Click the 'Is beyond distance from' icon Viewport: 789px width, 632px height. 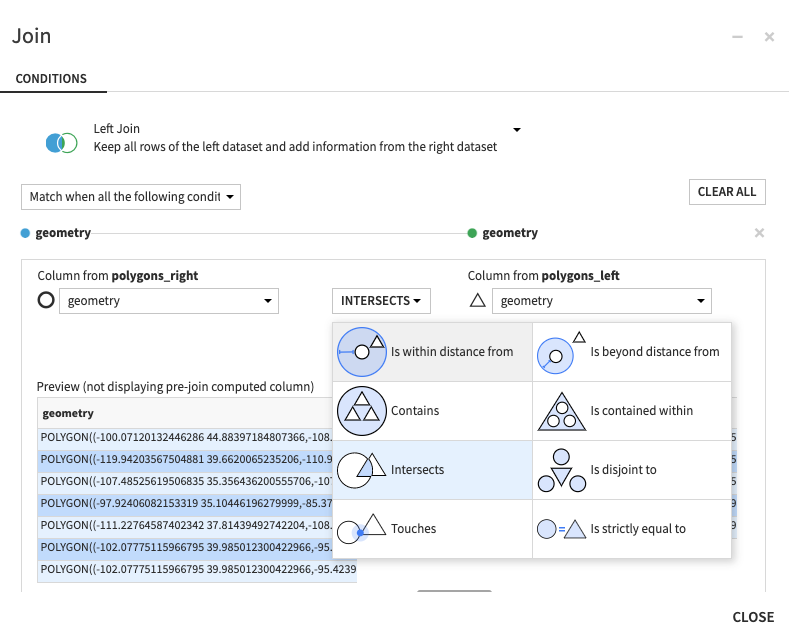(x=561, y=352)
